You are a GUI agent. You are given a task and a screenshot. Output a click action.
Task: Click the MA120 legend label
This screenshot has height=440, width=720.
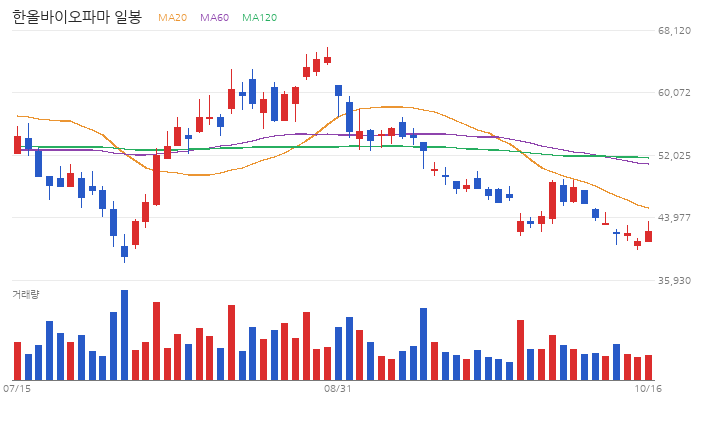(x=259, y=17)
